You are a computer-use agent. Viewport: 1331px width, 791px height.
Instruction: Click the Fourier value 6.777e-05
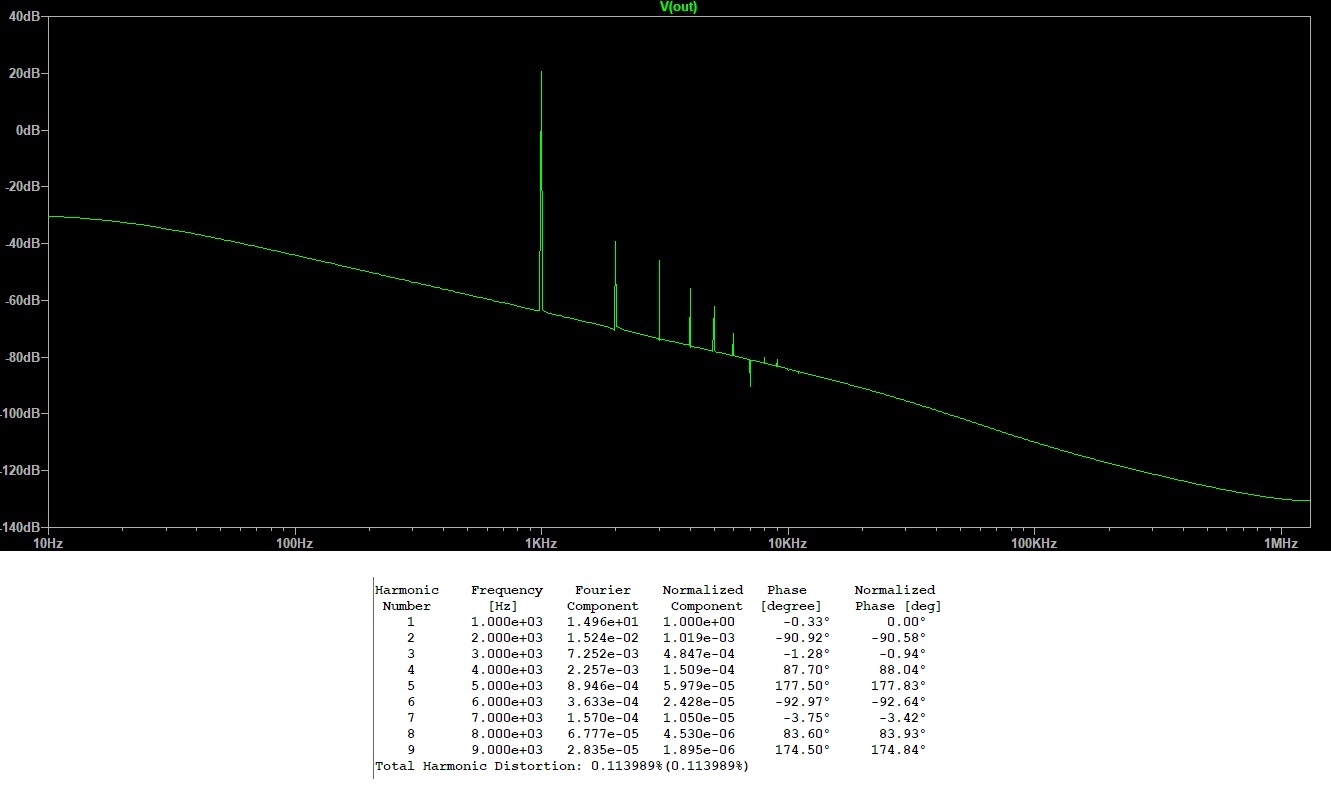coord(603,734)
